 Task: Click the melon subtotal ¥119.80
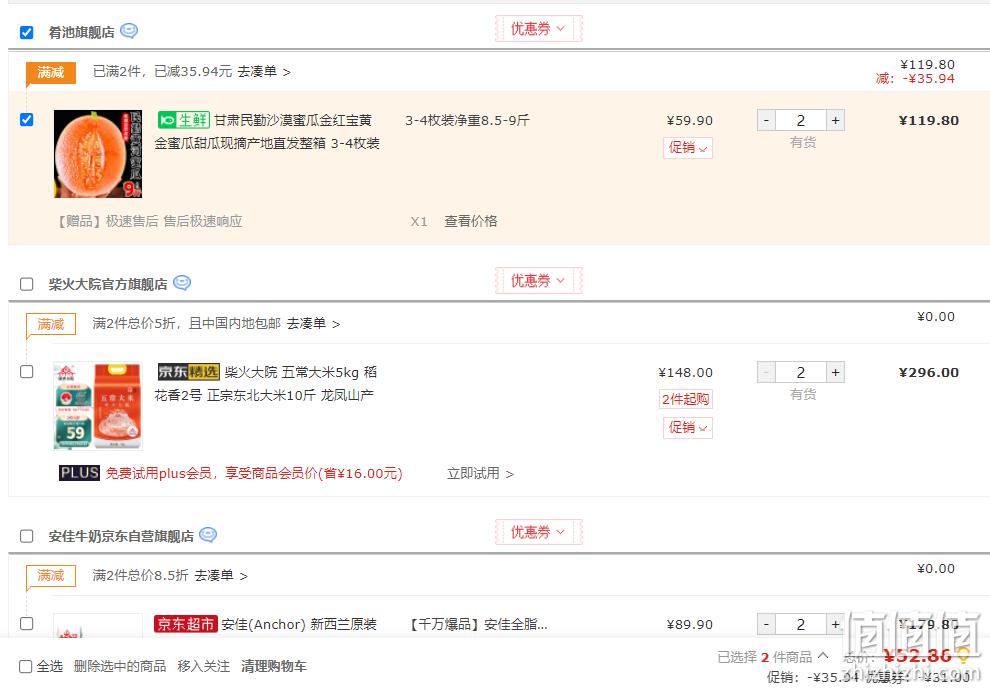pyautogui.click(x=929, y=120)
